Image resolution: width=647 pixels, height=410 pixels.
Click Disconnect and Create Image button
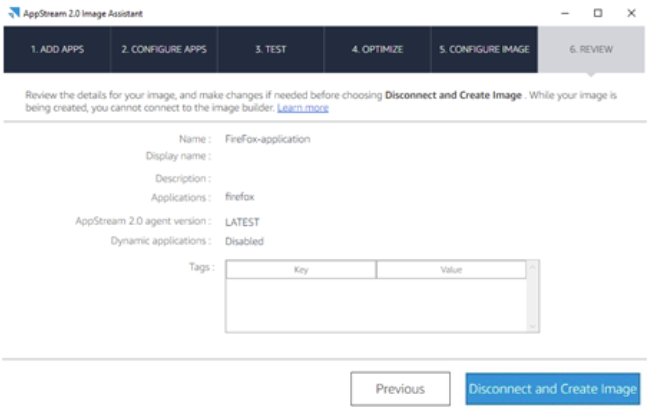point(553,389)
